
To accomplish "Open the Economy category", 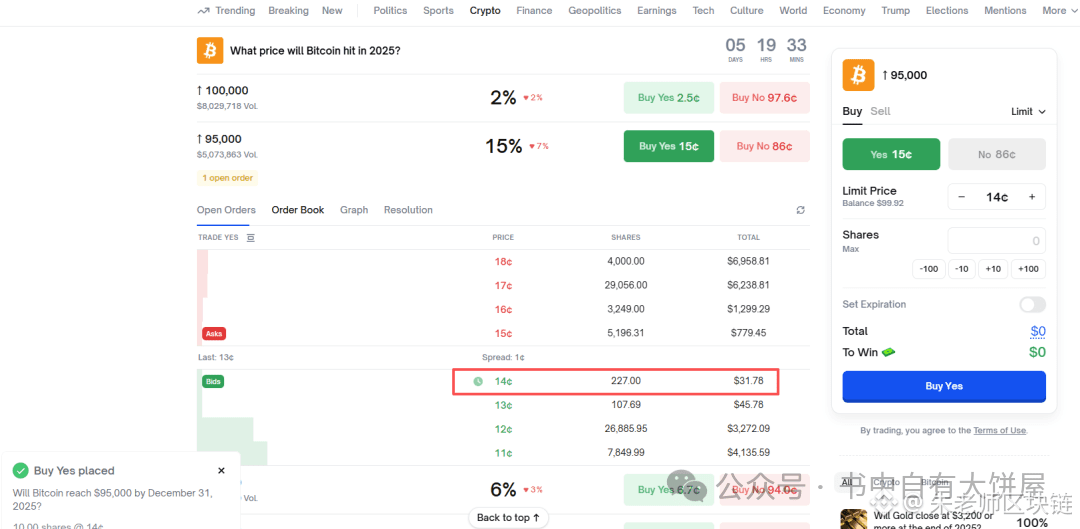I will [844, 10].
